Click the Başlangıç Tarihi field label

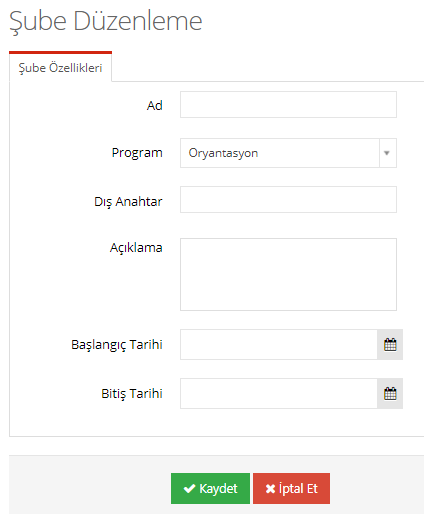117,345
